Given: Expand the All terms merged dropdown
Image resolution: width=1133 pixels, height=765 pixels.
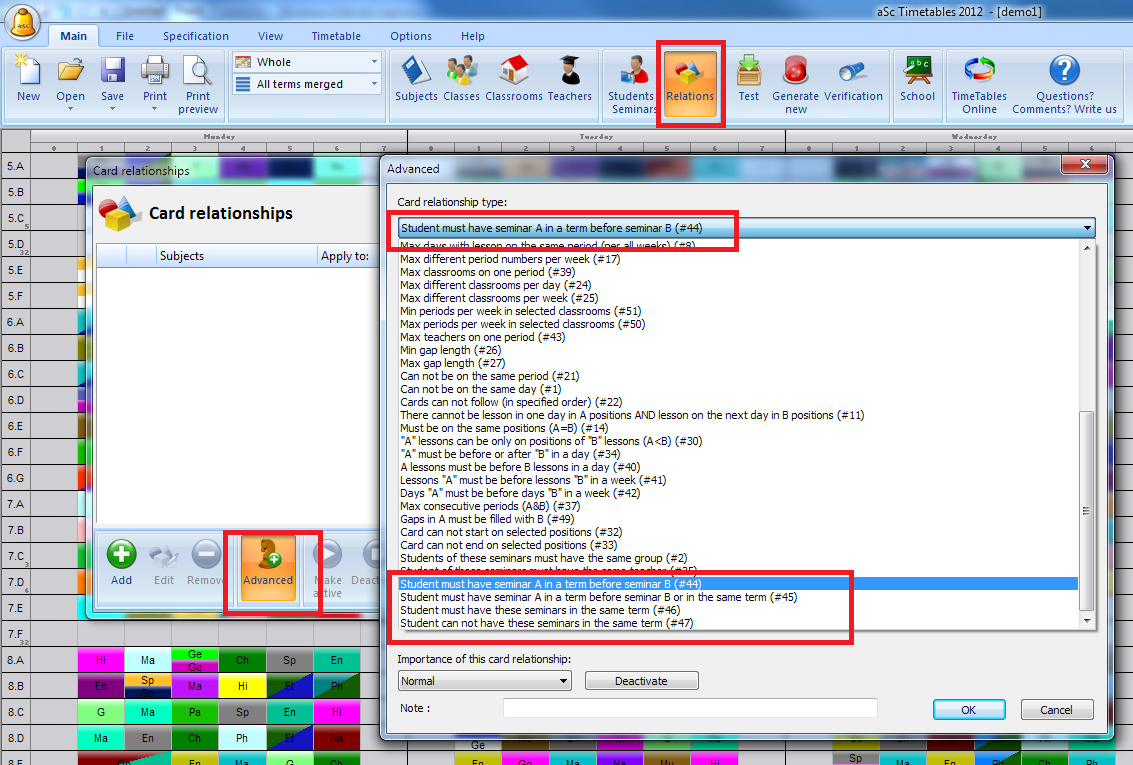Looking at the screenshot, I should point(374,85).
